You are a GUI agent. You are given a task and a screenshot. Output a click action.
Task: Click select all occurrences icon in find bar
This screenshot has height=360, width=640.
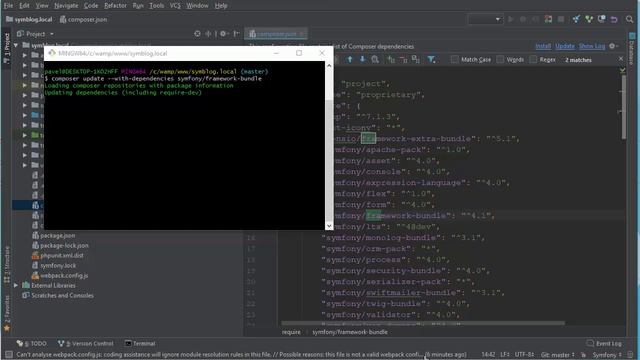click(416, 60)
